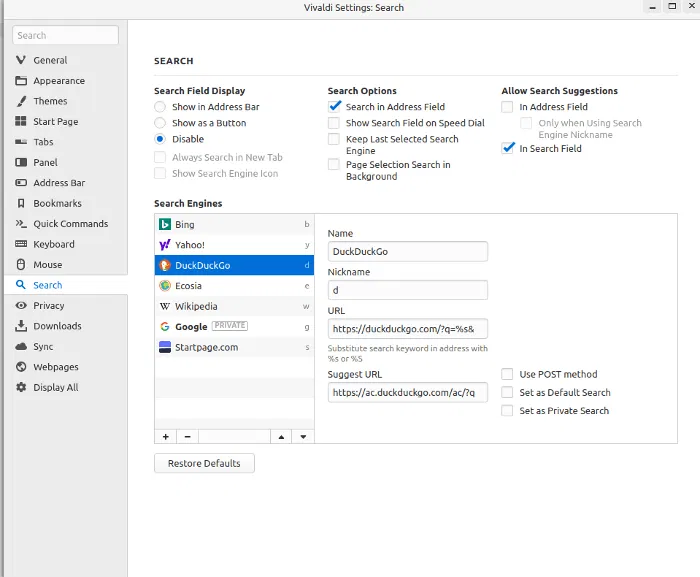700x577 pixels.
Task: Click the Start Page grid icon
Action: [x=21, y=121]
